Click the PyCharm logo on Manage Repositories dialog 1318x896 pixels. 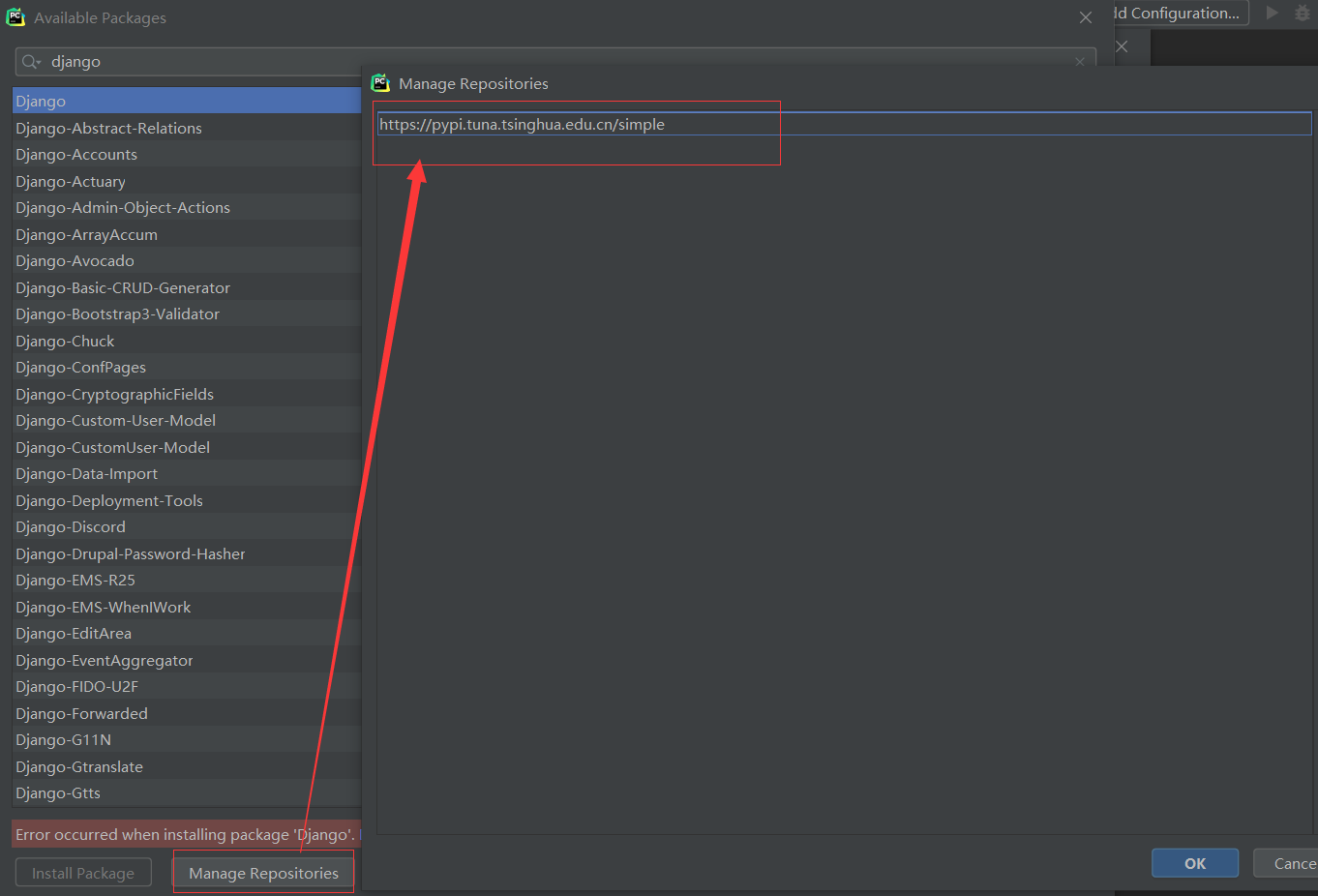380,83
